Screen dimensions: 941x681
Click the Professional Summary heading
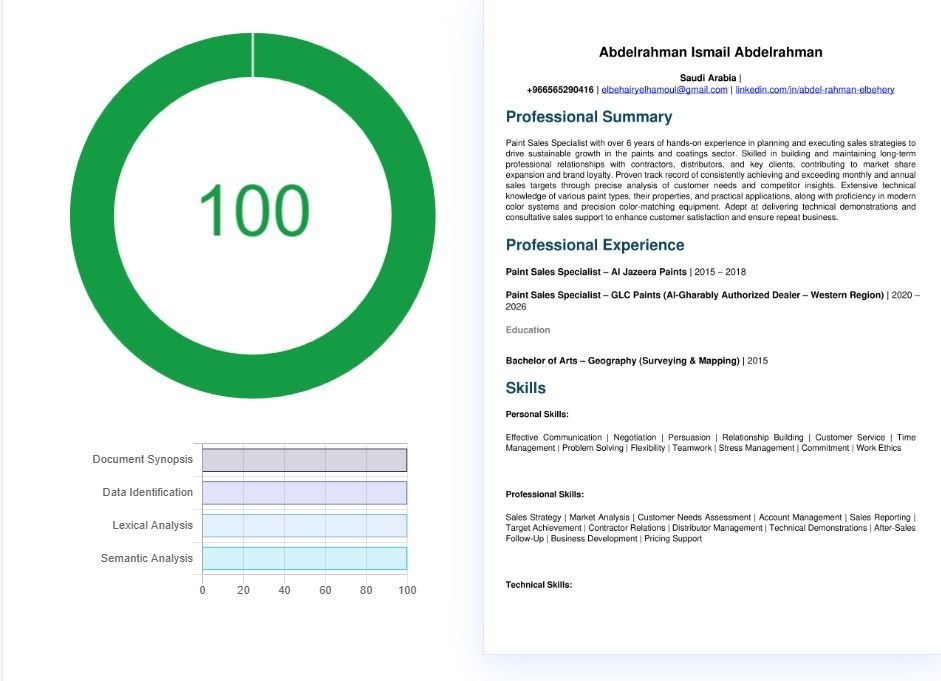(588, 117)
